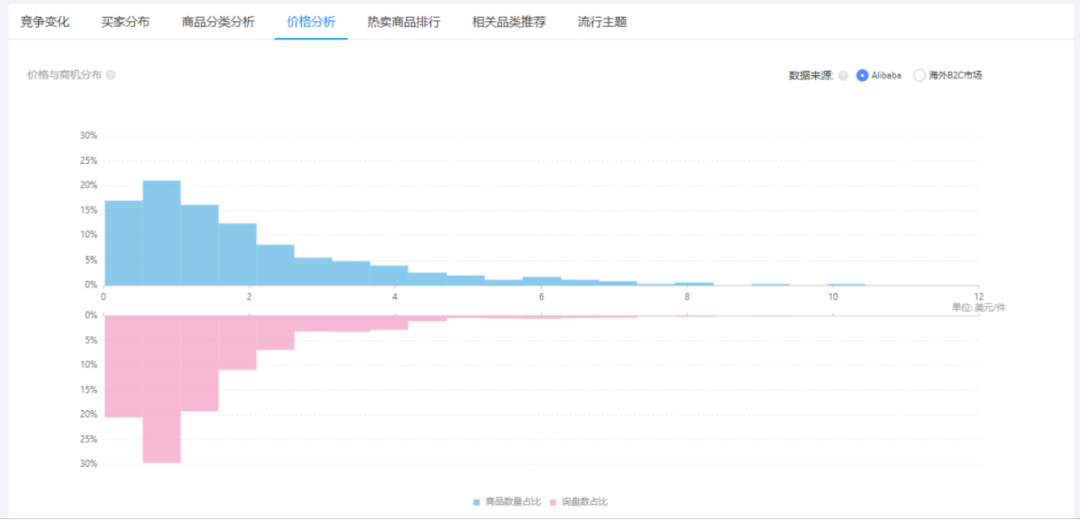Go to the 热卖商品排行 tab
This screenshot has height=520, width=1080.
pos(404,22)
